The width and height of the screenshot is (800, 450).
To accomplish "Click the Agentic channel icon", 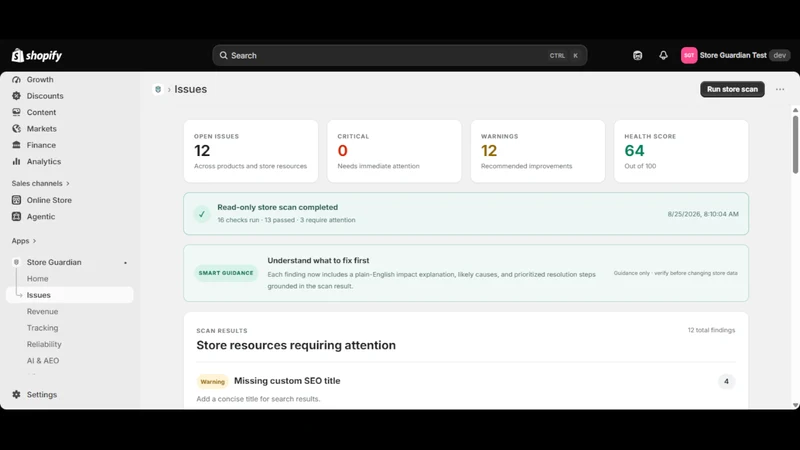I will click(16, 216).
